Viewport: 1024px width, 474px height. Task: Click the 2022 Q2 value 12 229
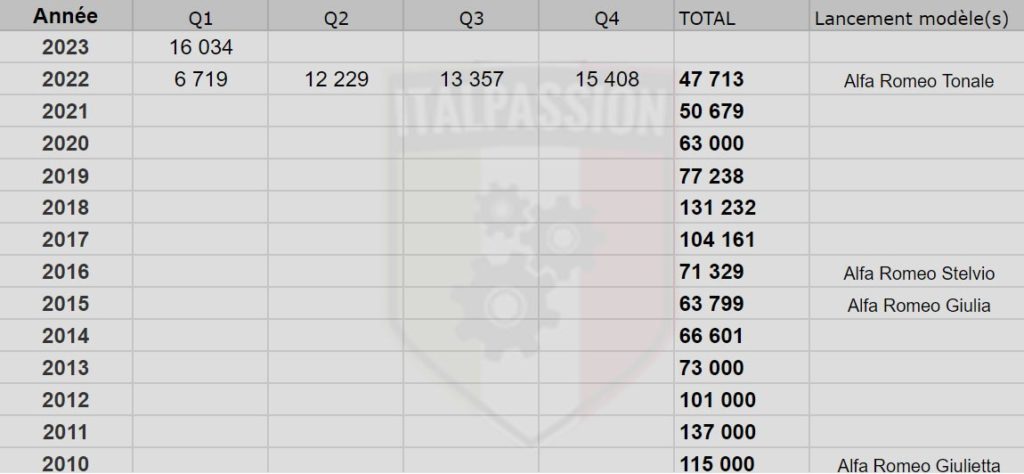336,80
